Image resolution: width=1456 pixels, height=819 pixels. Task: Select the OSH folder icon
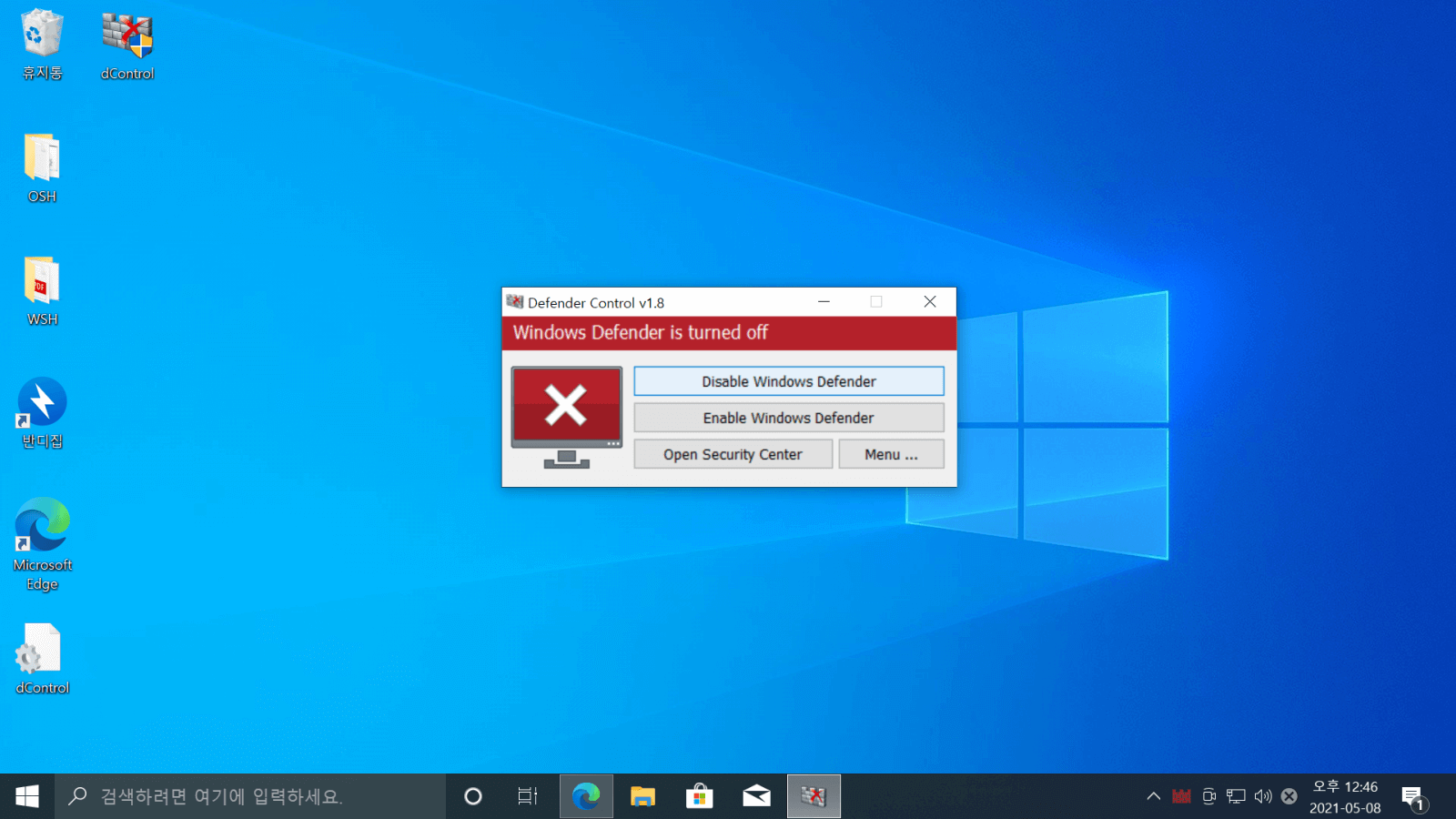[42, 168]
